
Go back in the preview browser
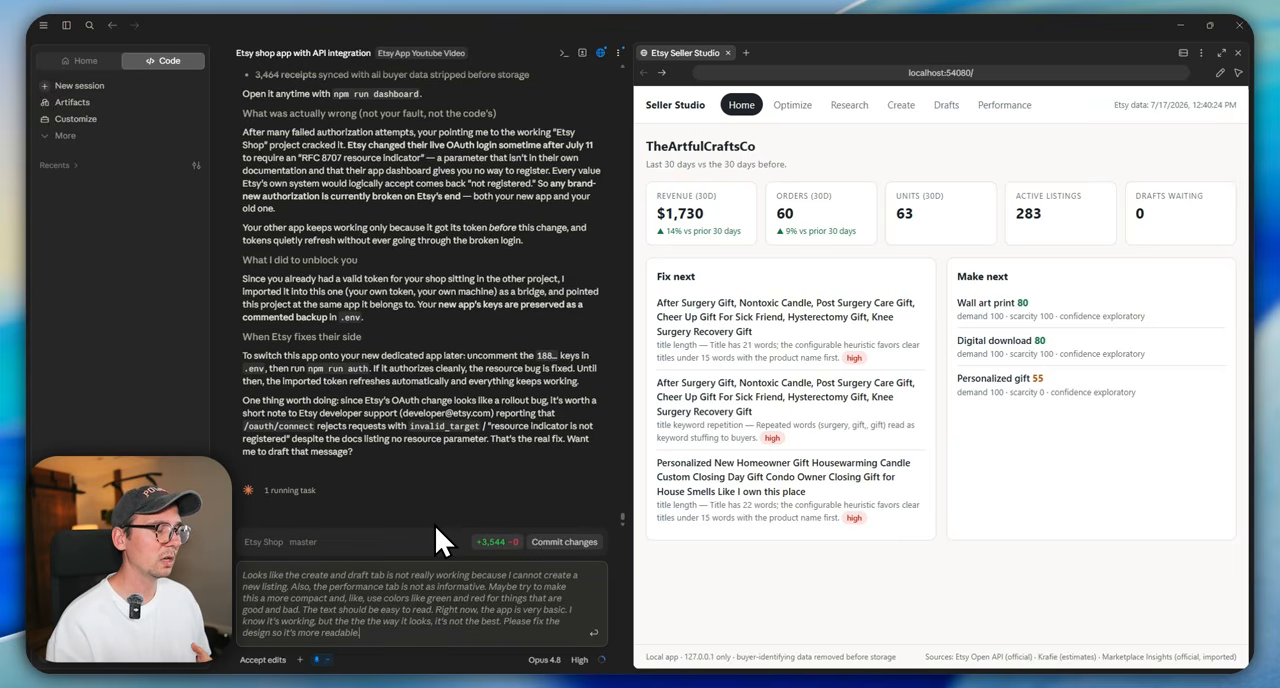(x=643, y=73)
